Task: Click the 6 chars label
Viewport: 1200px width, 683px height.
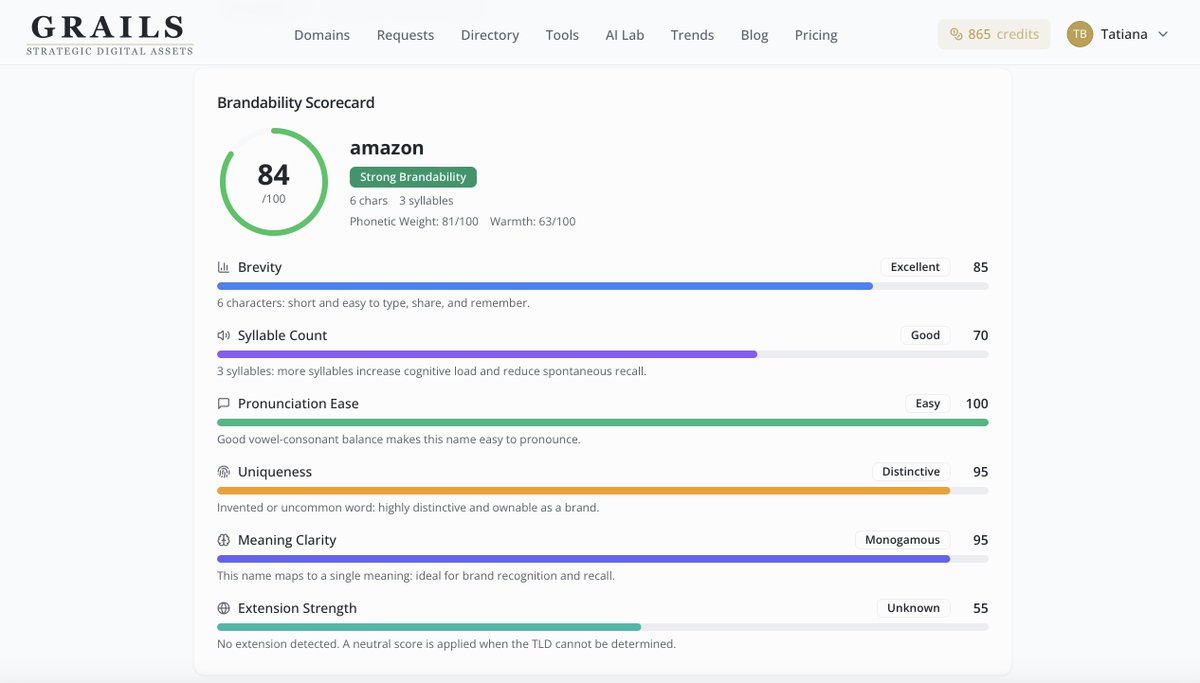Action: (x=368, y=201)
